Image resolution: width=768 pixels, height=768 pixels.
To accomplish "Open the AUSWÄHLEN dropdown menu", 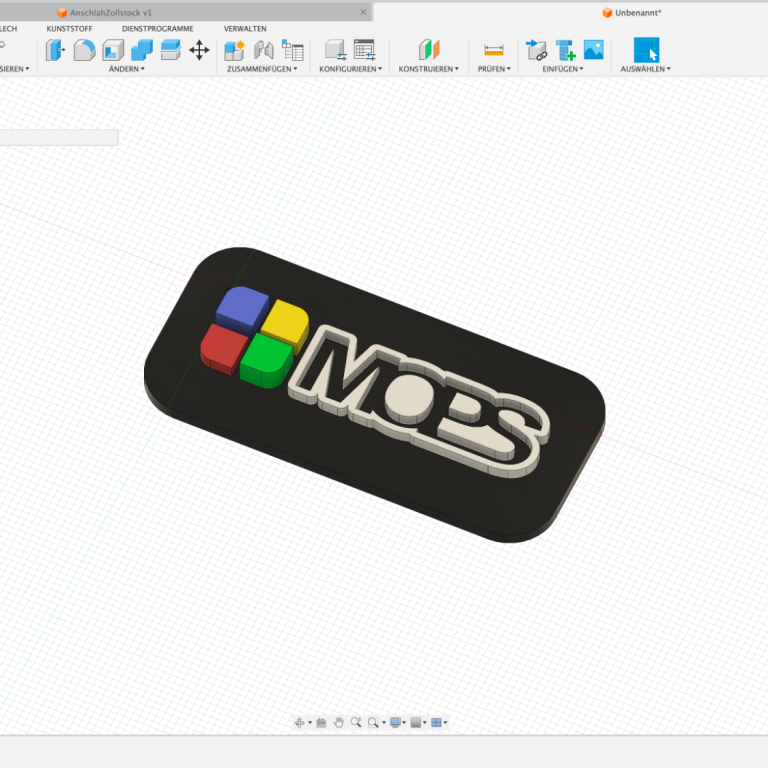I will click(646, 69).
